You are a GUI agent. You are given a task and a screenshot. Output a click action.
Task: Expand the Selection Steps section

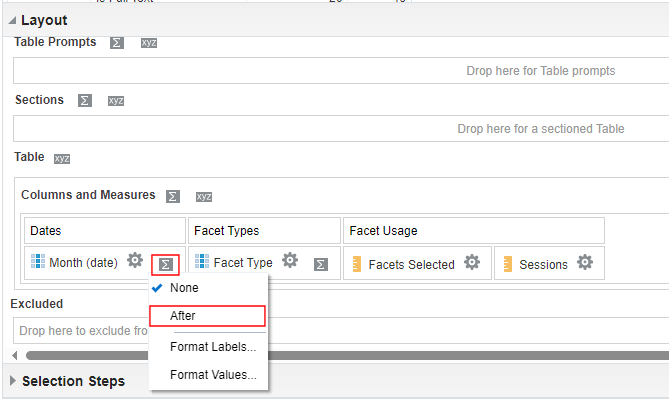pyautogui.click(x=12, y=381)
